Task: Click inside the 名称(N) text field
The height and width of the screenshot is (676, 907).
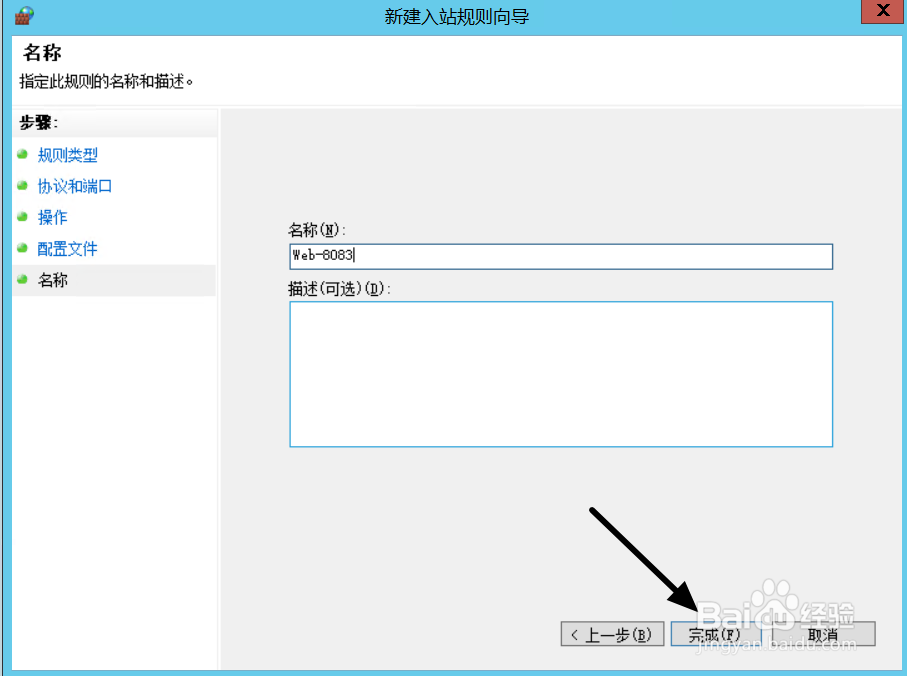Action: [x=560, y=256]
